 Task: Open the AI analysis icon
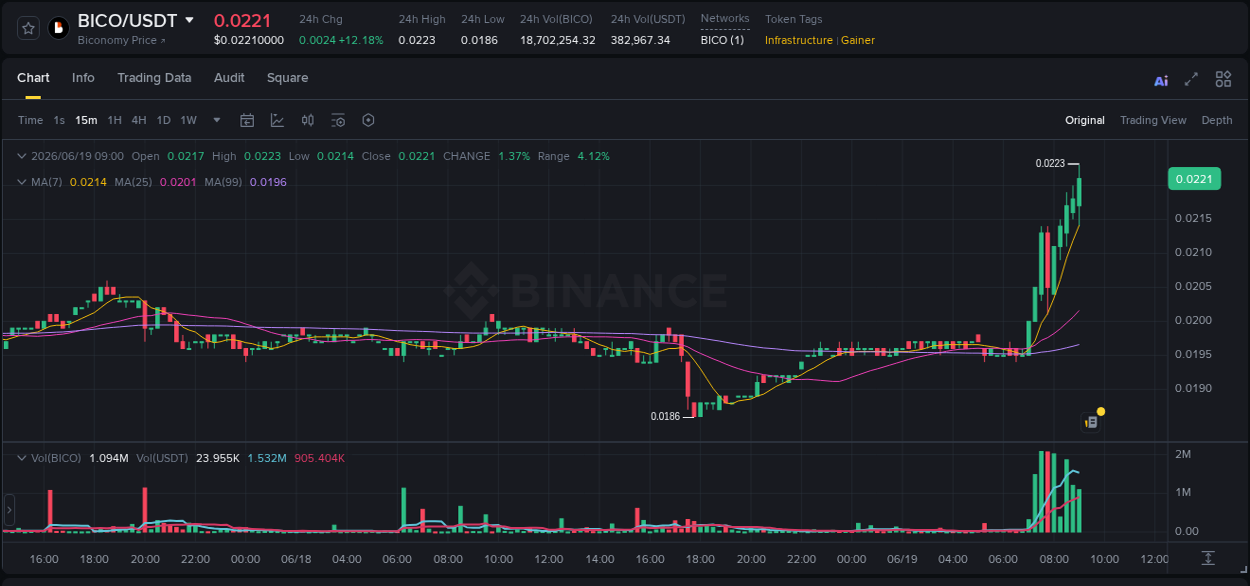click(1161, 81)
